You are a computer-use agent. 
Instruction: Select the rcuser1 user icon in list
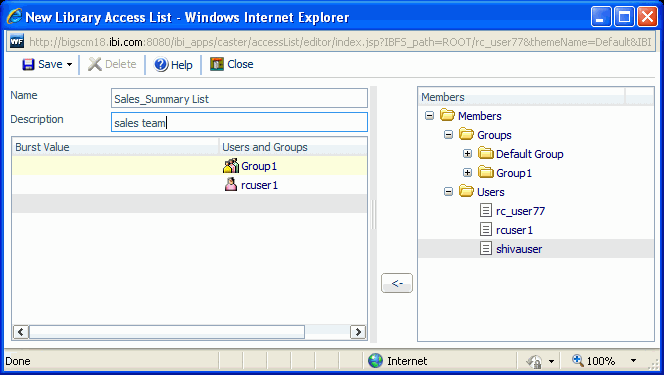(x=231, y=185)
